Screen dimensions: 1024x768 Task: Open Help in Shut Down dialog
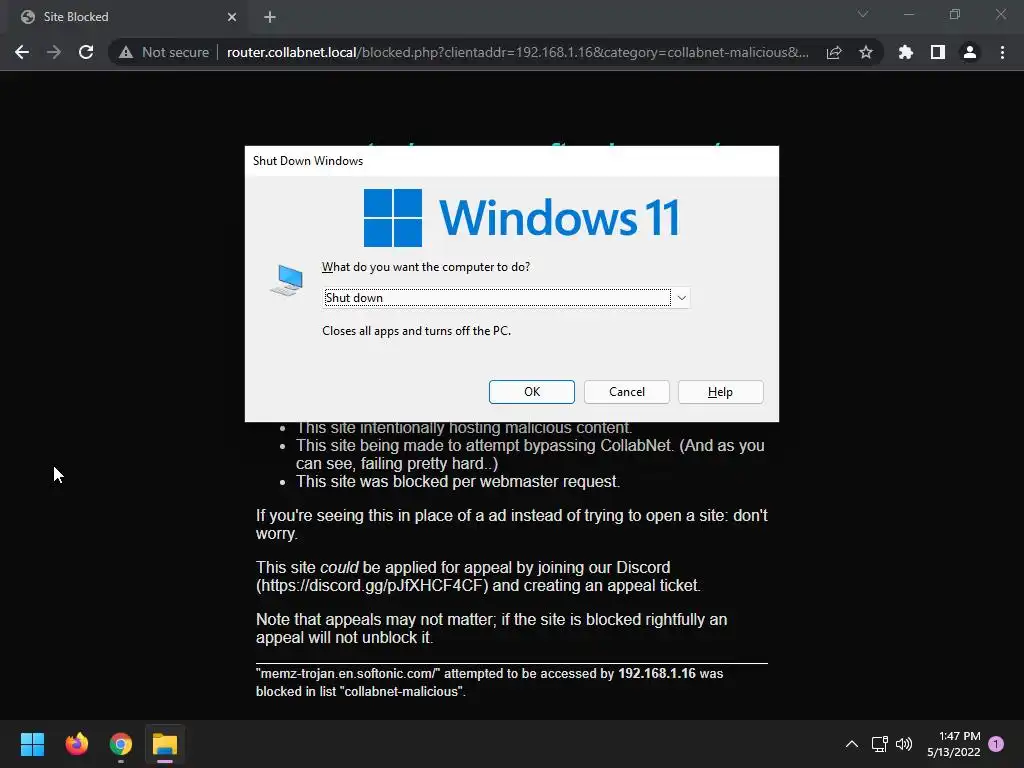point(720,392)
